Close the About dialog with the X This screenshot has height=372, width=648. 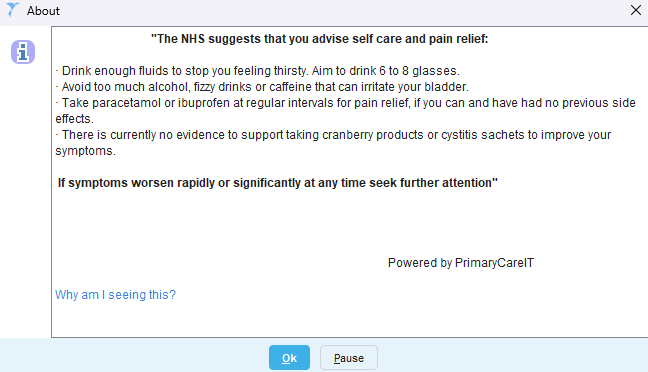click(636, 10)
